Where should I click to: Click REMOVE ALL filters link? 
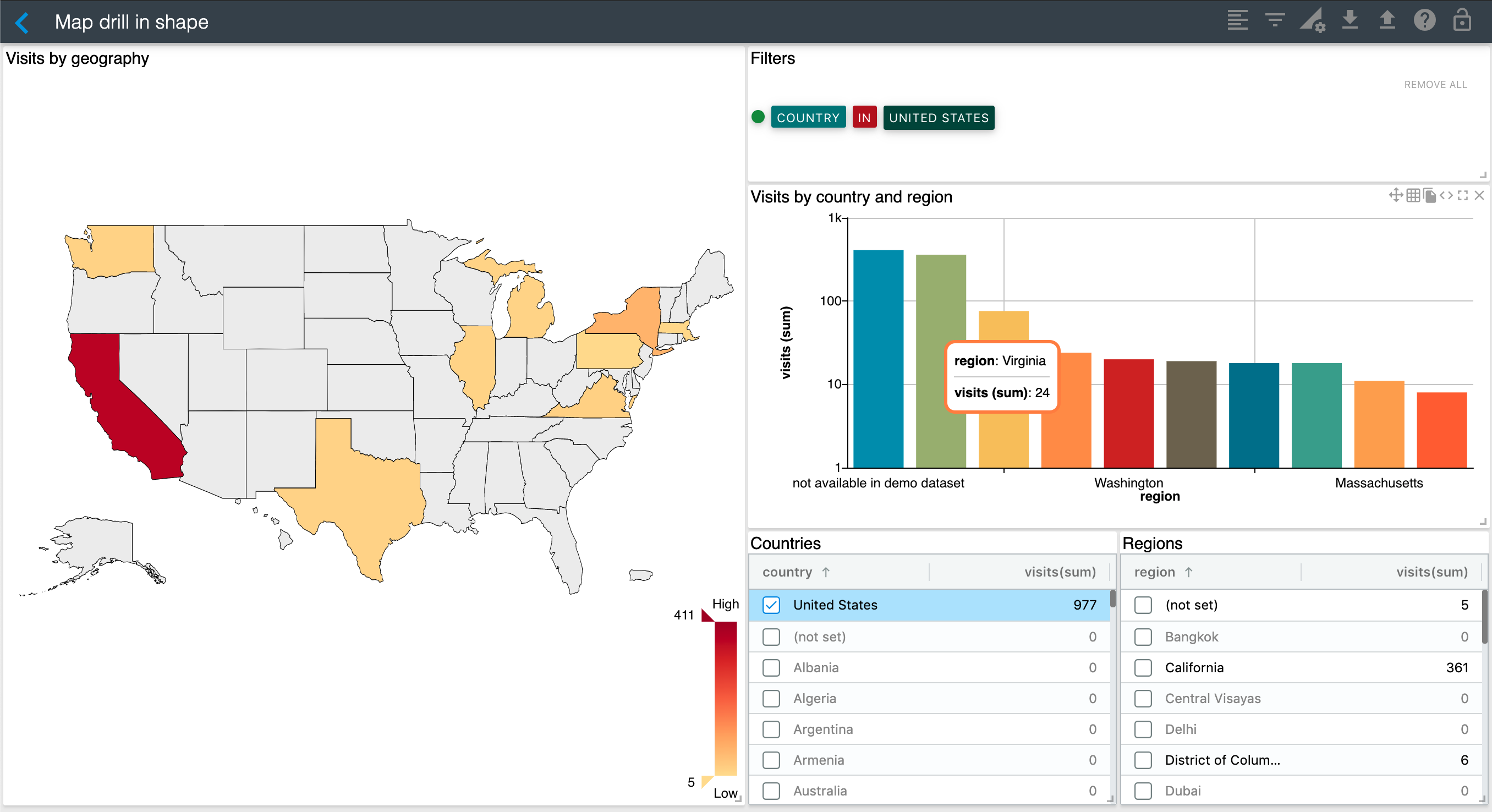tap(1435, 85)
